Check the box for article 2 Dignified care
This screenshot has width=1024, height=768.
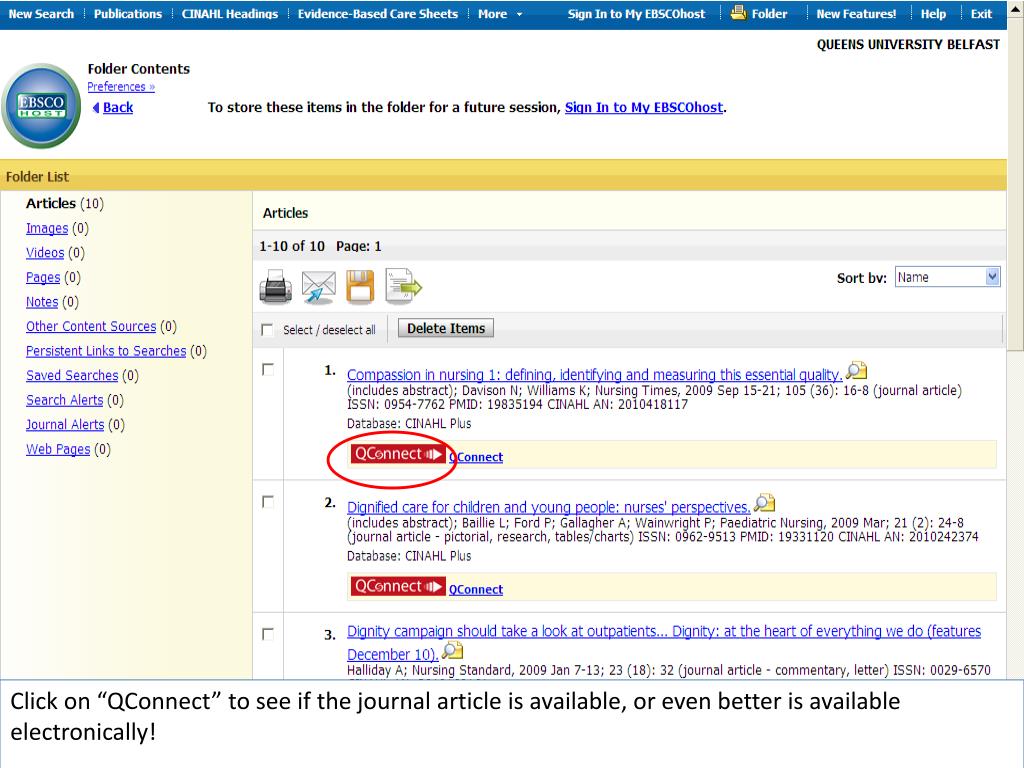click(268, 502)
